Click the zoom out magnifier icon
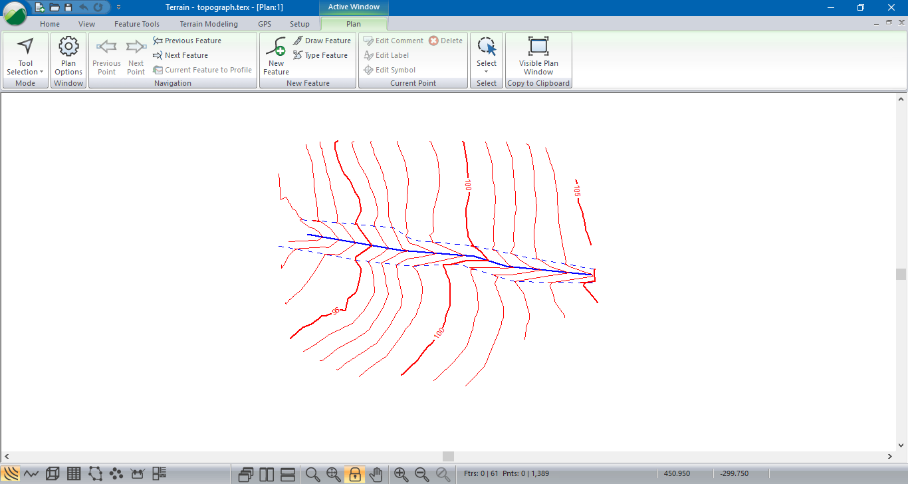 pyautogui.click(x=422, y=474)
